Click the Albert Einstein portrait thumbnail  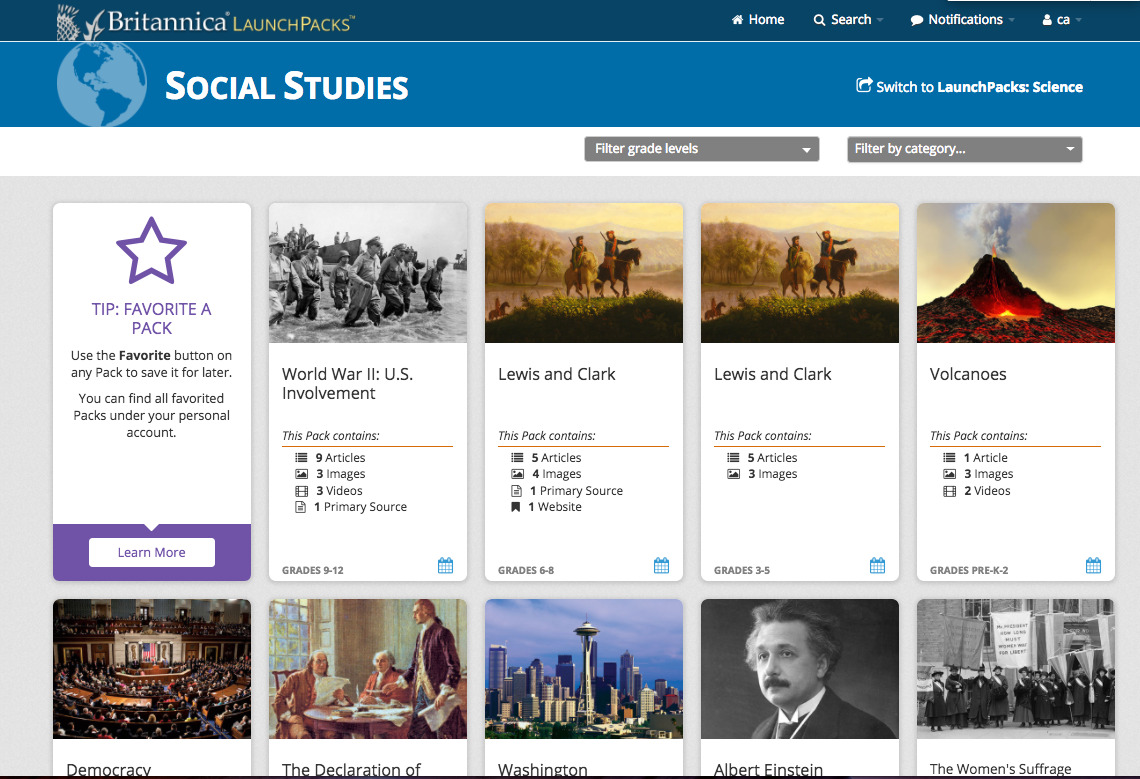[x=800, y=669]
